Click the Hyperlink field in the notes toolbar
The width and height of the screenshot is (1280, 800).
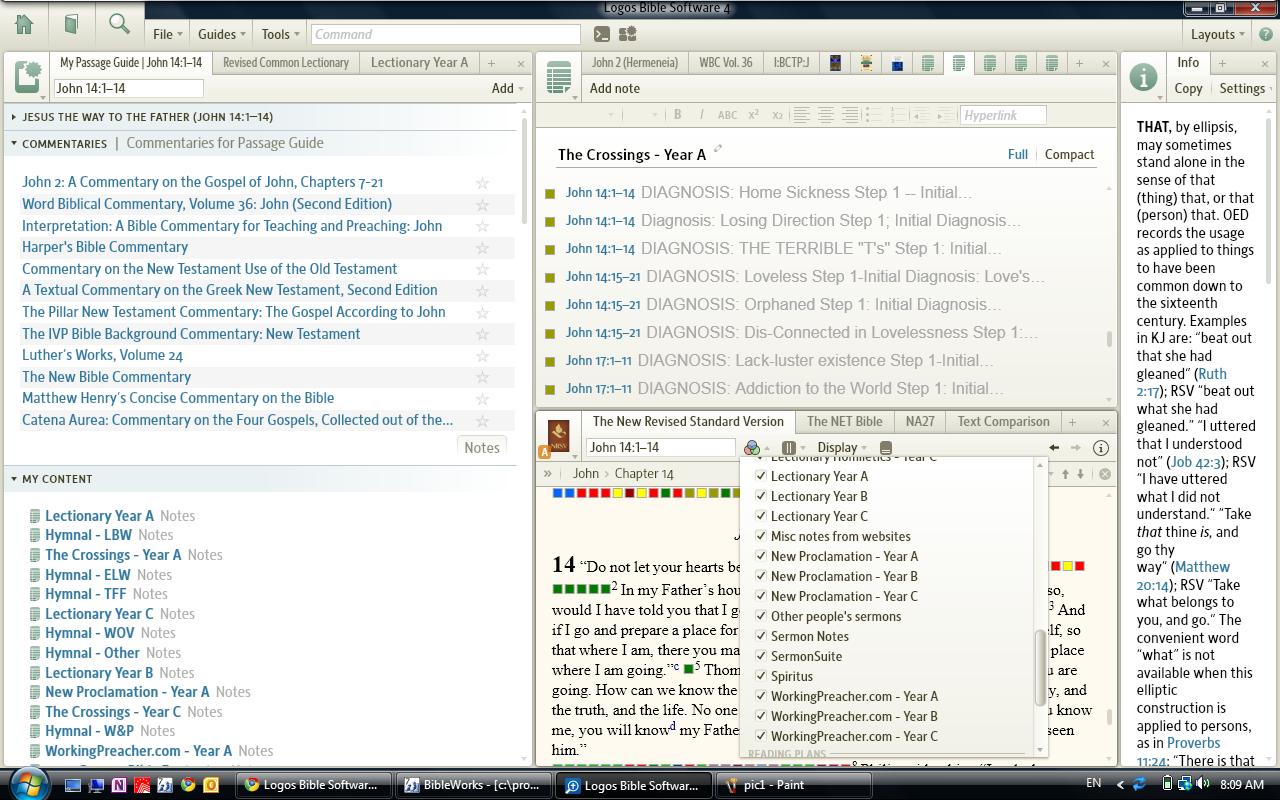pyautogui.click(x=1003, y=115)
